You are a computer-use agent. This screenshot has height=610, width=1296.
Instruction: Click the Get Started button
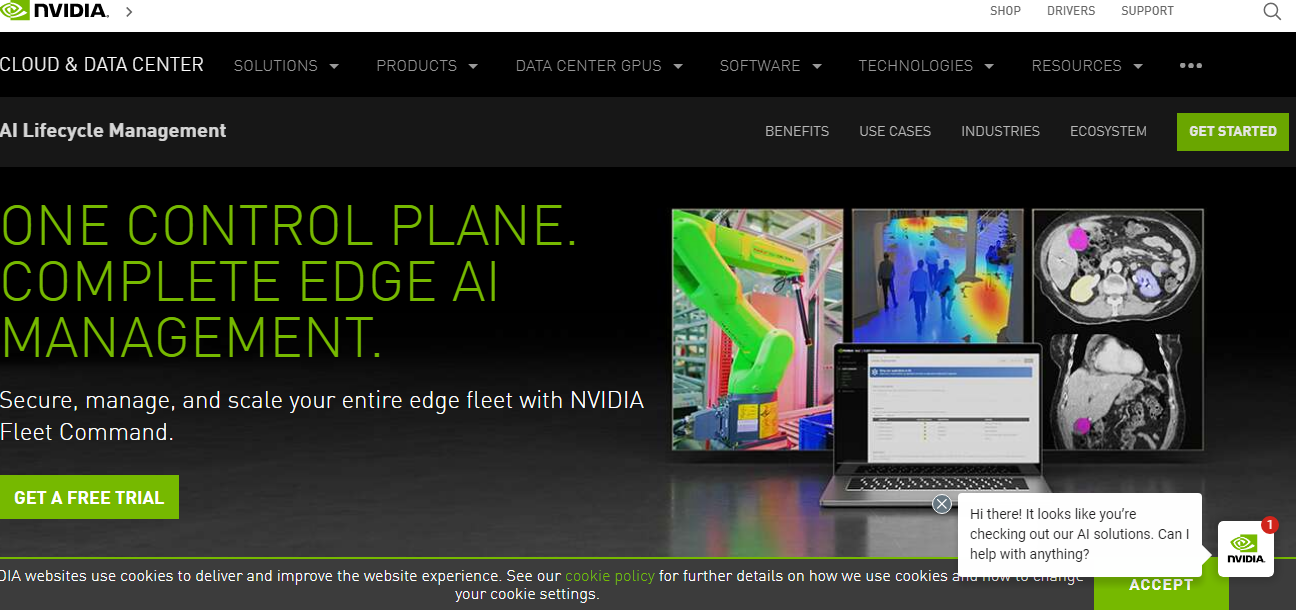pyautogui.click(x=1233, y=131)
